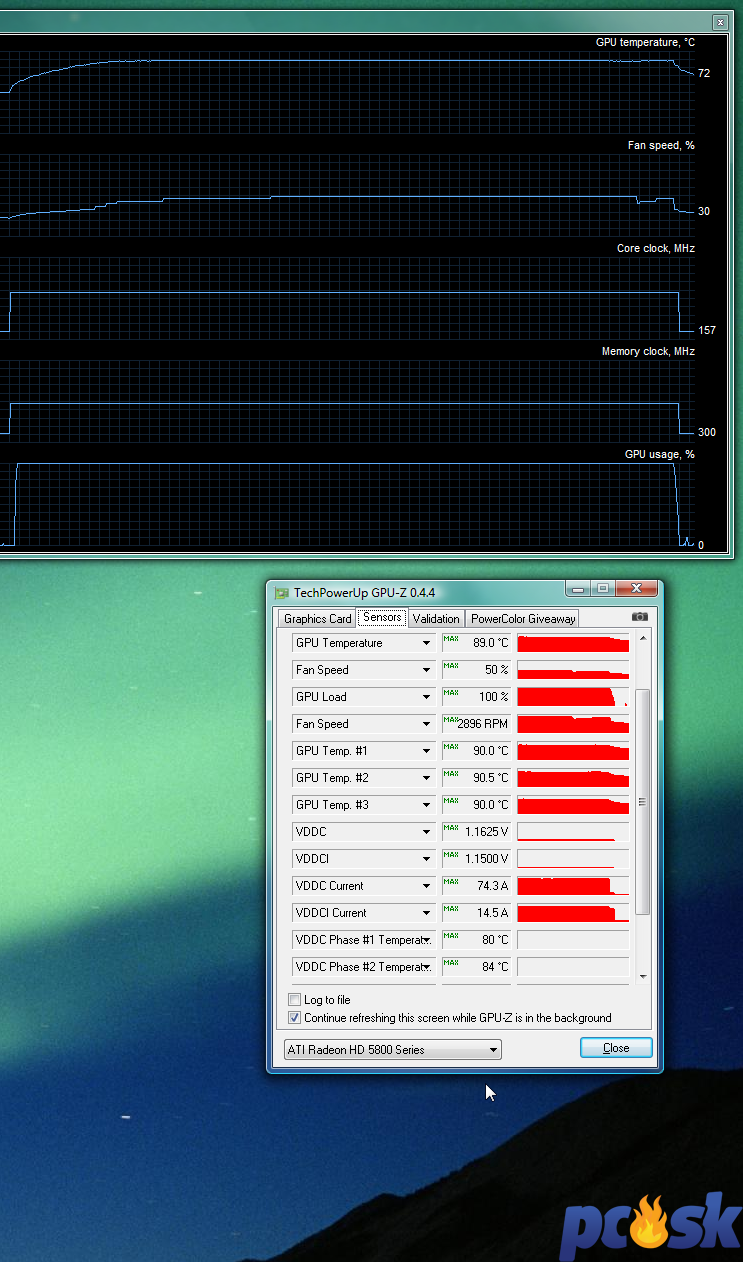Open the ATI Radeon HD 5800 Series selector

[x=392, y=1050]
